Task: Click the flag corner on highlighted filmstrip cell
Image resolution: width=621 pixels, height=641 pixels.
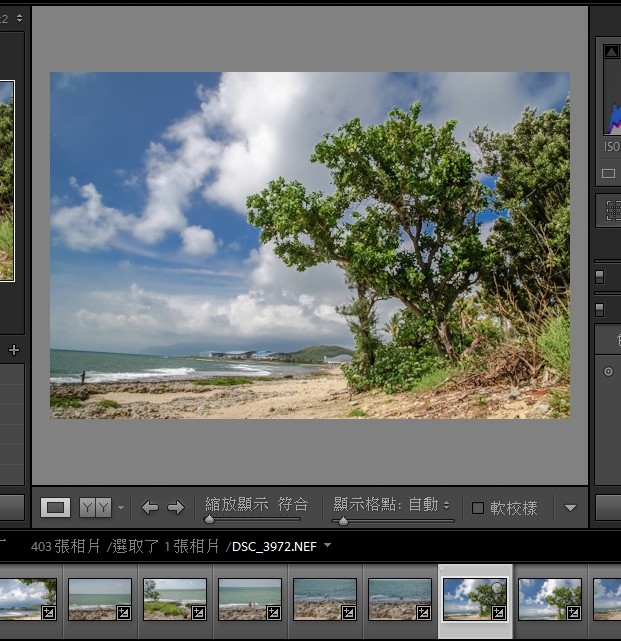Action: 442,569
